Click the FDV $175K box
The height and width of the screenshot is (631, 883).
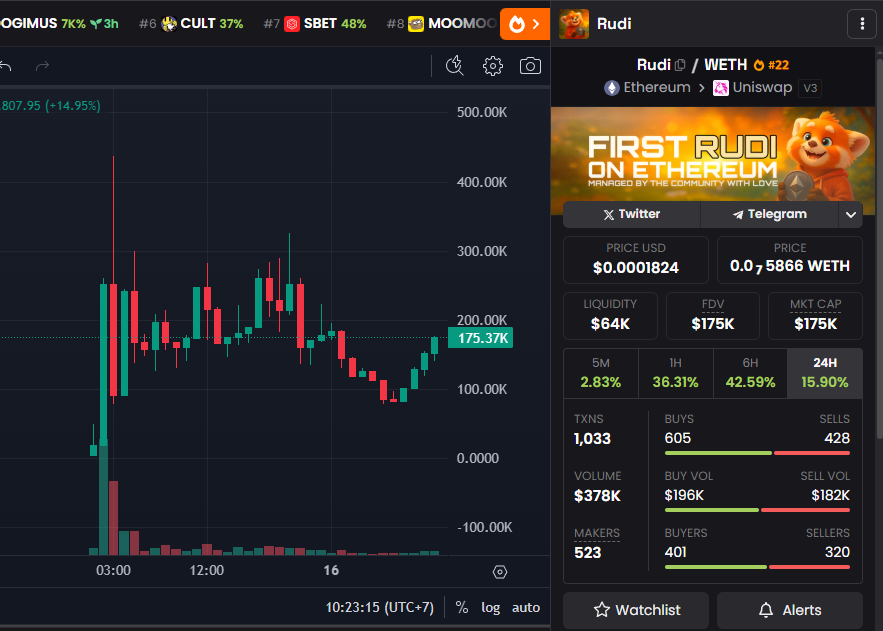(x=713, y=316)
